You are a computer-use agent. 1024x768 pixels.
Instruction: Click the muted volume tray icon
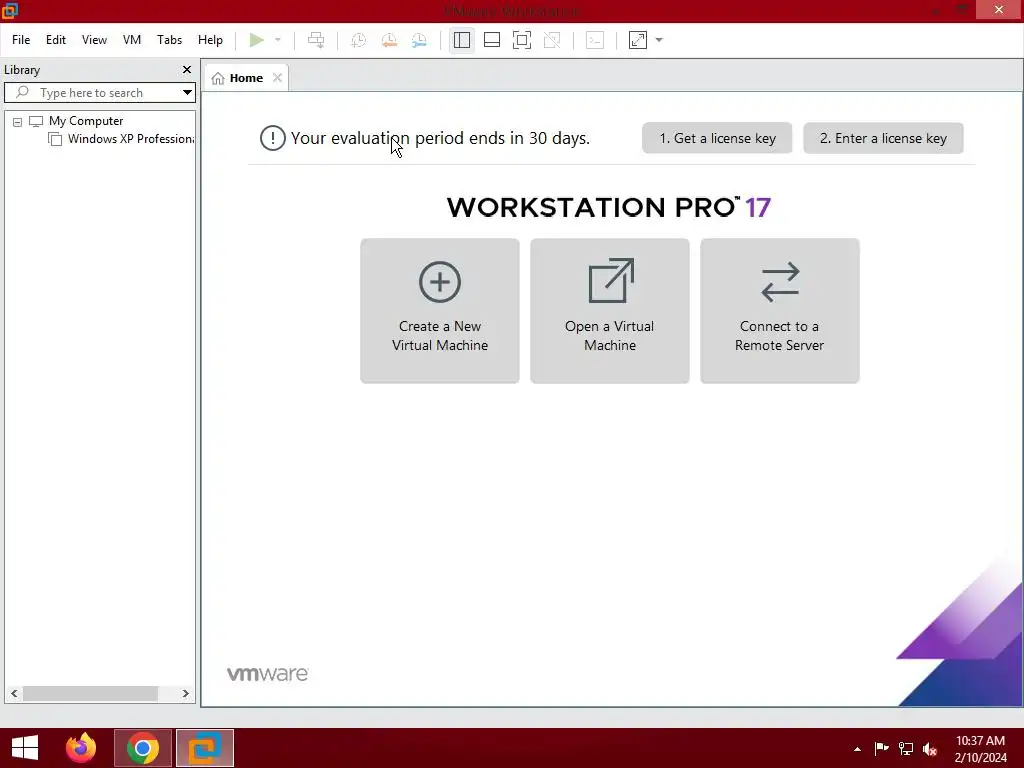tap(930, 748)
